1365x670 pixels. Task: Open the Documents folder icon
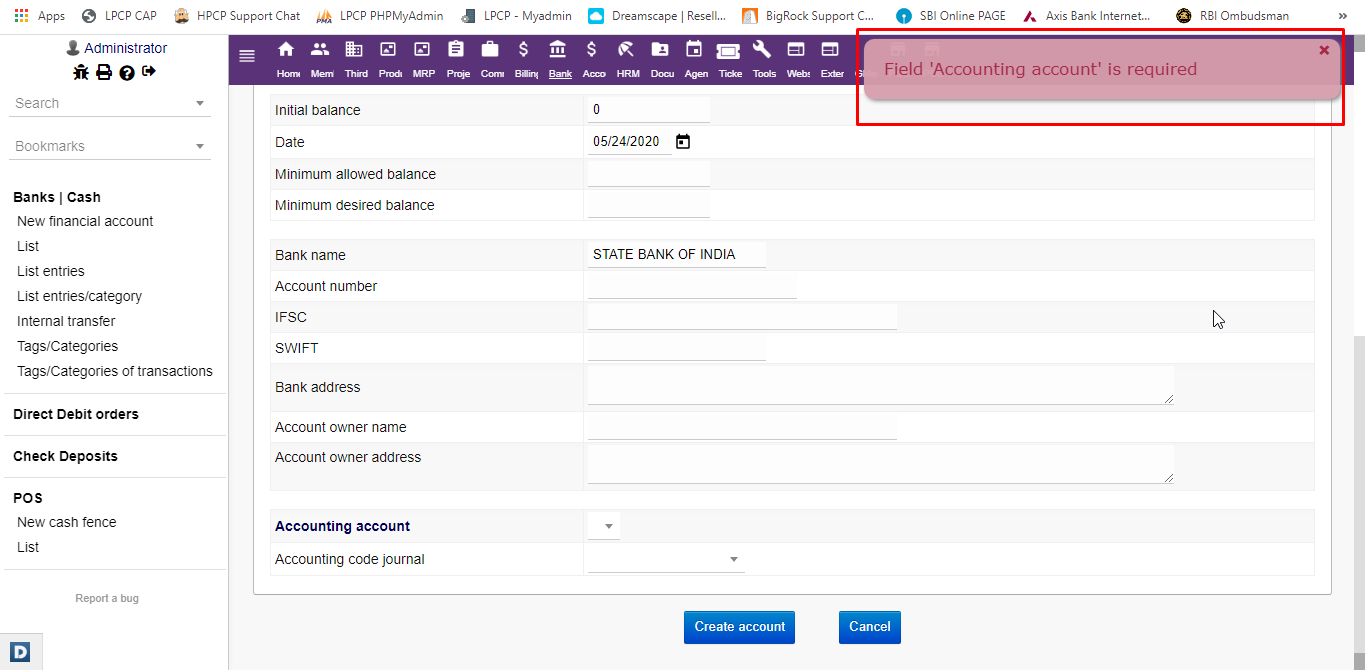660,50
